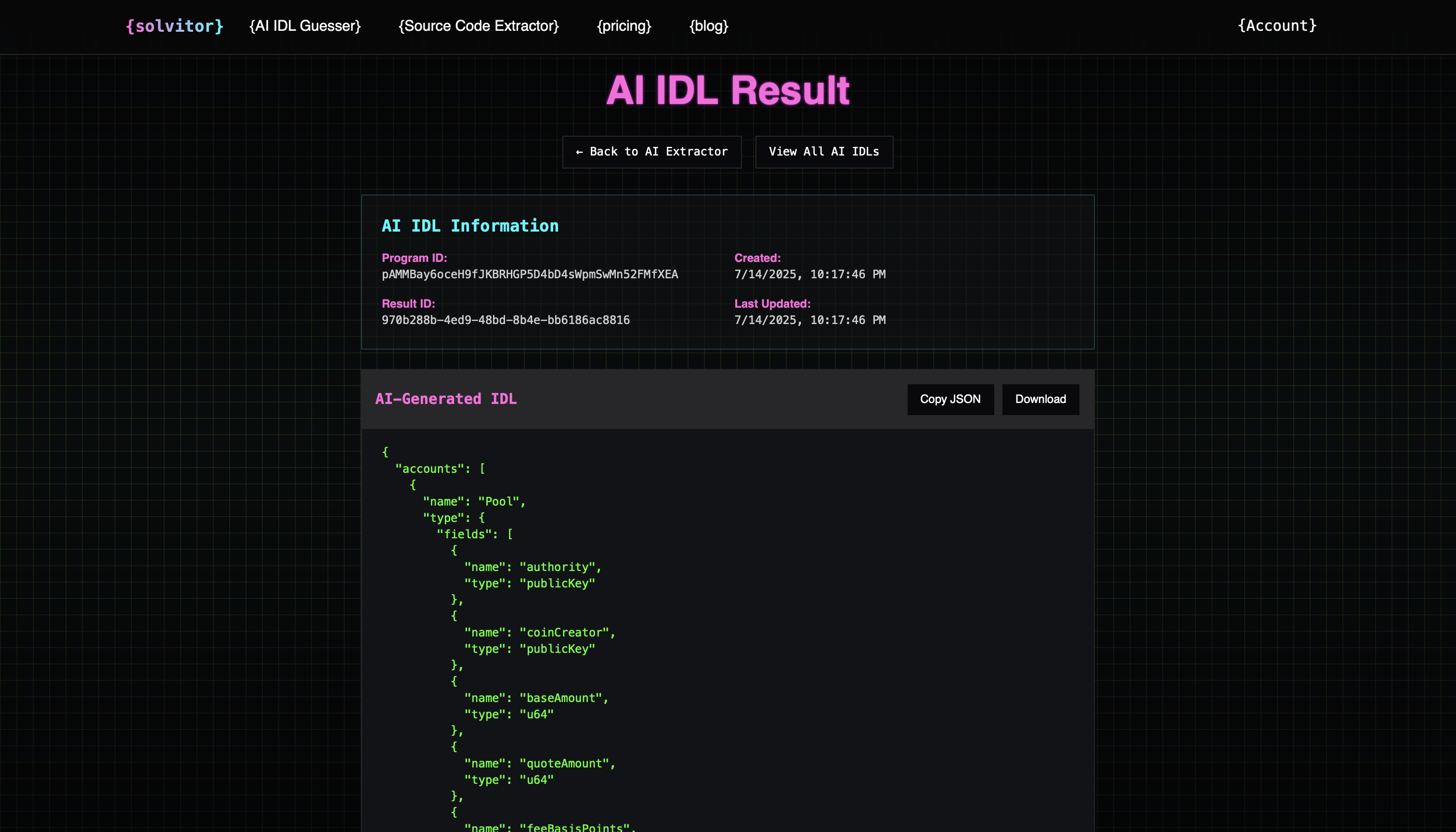Screen dimensions: 1456x832
Task: Open the {AI IDL Guesser} page
Action: [x=305, y=26]
